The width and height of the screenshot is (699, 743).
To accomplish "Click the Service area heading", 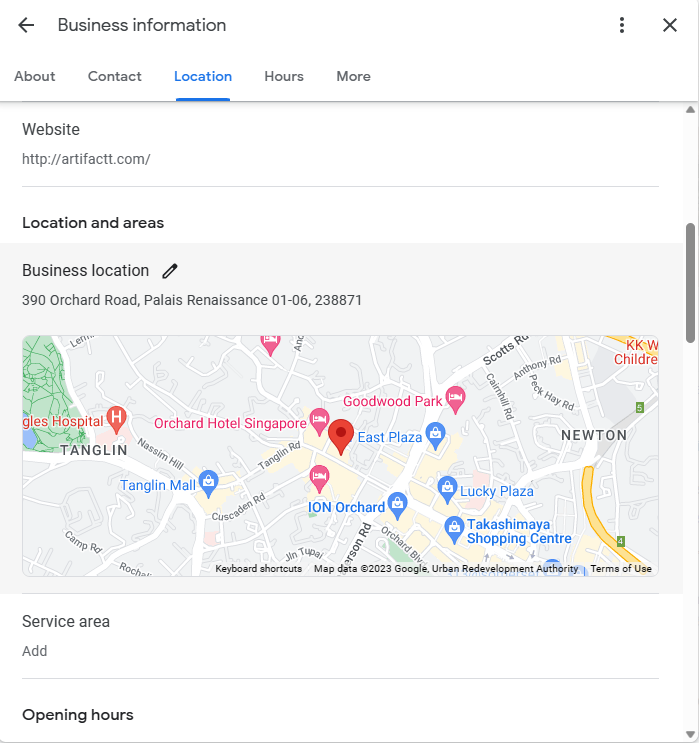I will (66, 621).
